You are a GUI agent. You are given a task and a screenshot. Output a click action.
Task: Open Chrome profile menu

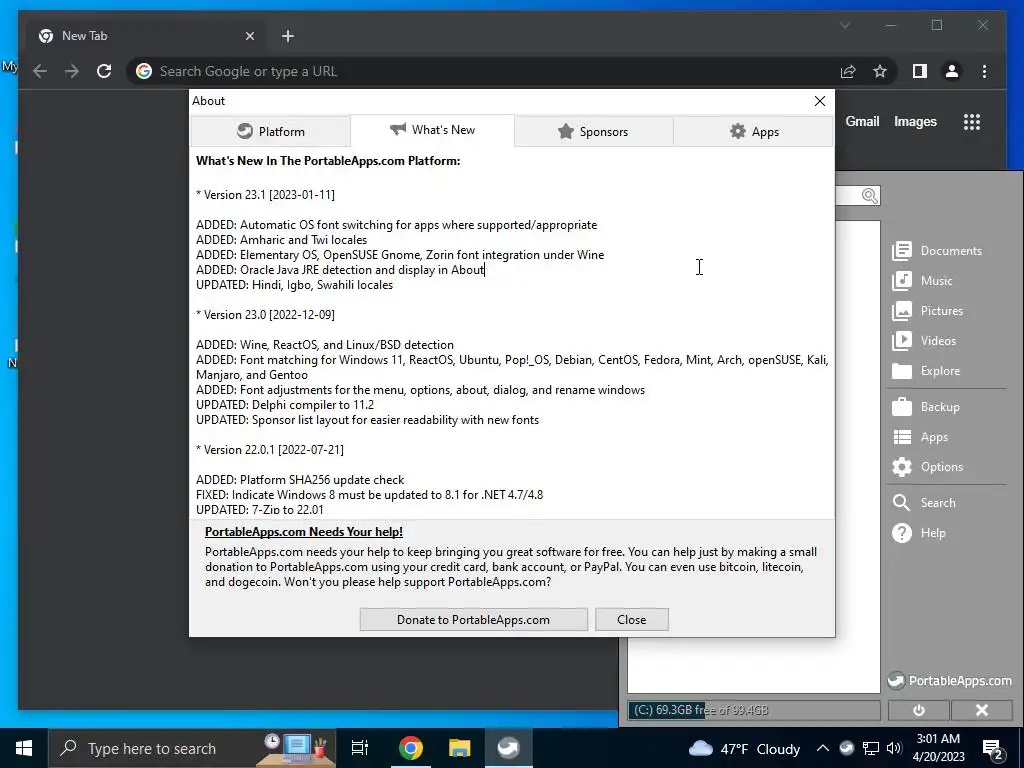click(x=952, y=71)
